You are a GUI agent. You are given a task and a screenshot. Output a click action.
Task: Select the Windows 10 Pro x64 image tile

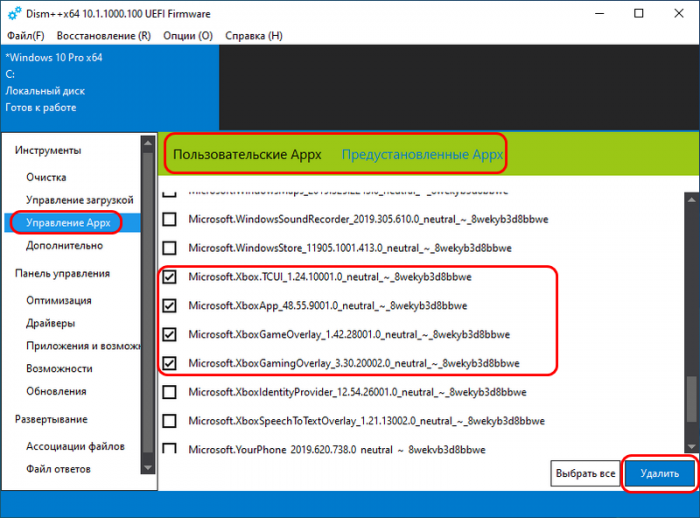110,87
